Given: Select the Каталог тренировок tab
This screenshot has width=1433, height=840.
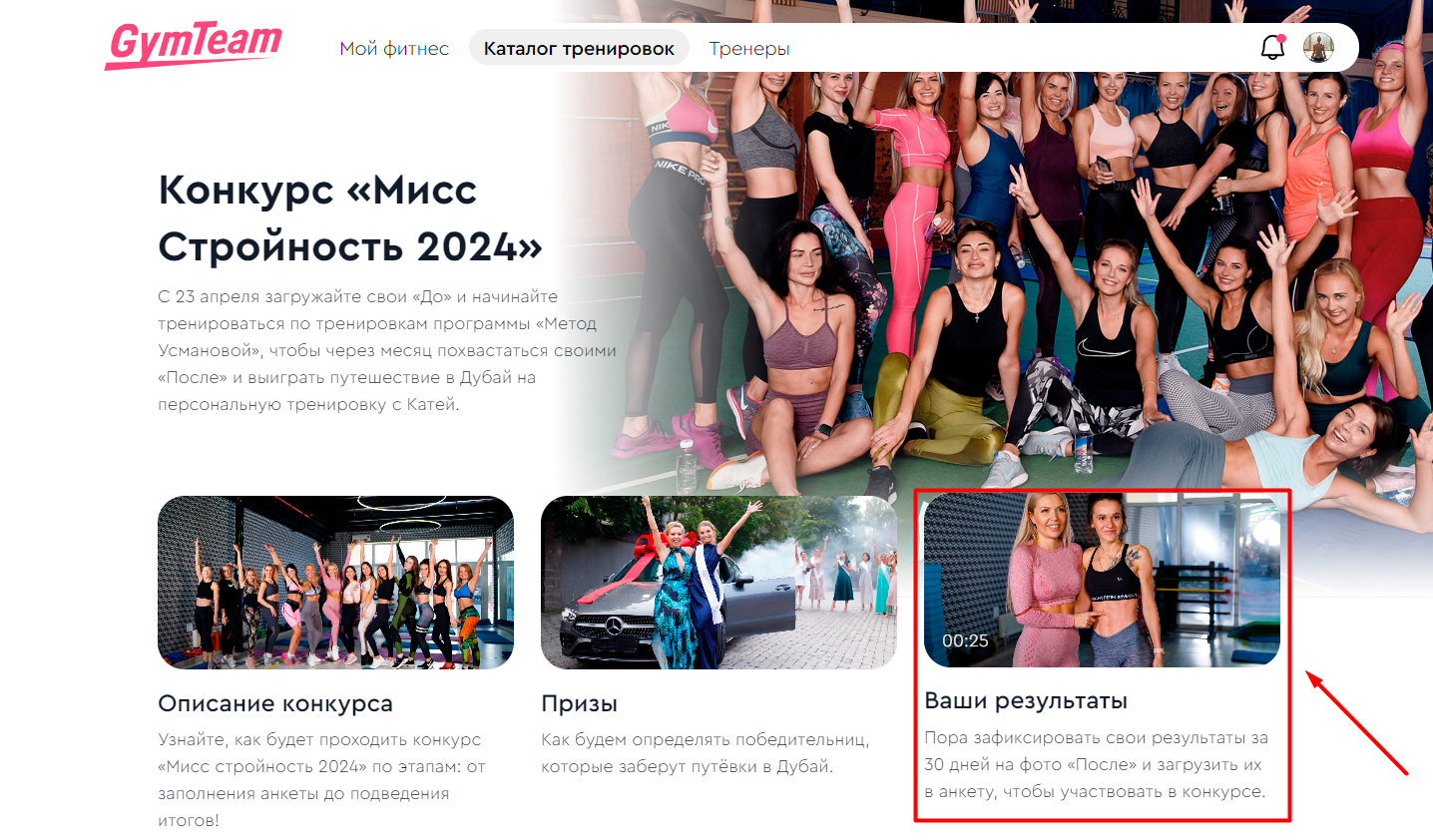Looking at the screenshot, I should (x=579, y=48).
